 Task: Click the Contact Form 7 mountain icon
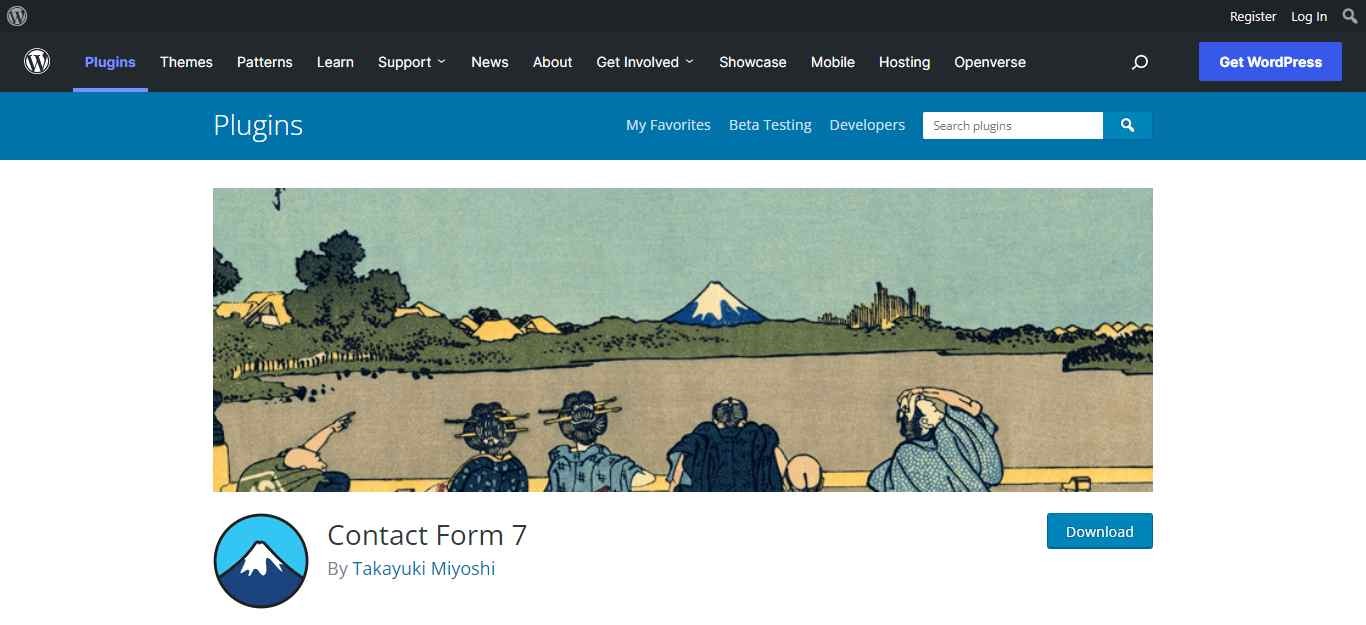point(261,561)
